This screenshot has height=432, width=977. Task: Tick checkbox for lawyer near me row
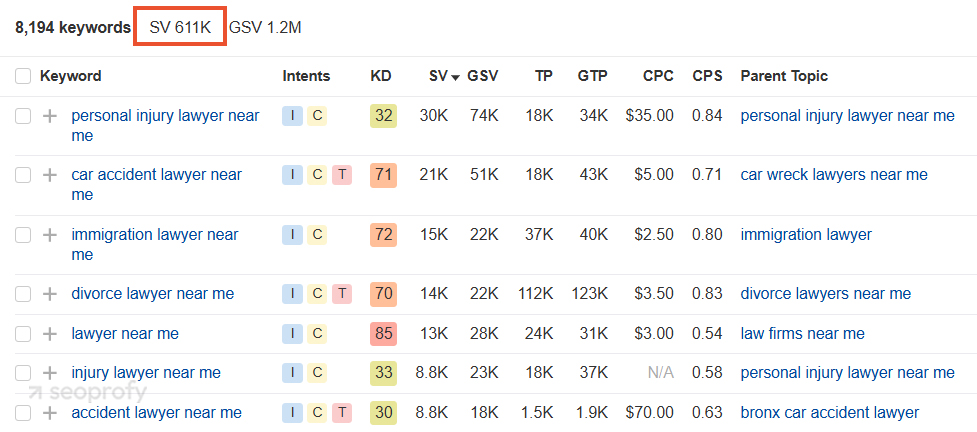(x=23, y=334)
